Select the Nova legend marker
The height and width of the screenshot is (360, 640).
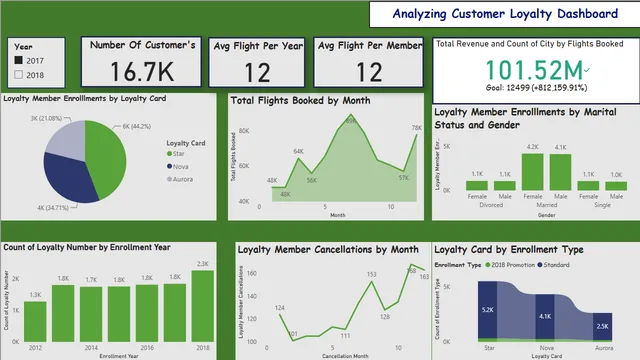pos(169,166)
